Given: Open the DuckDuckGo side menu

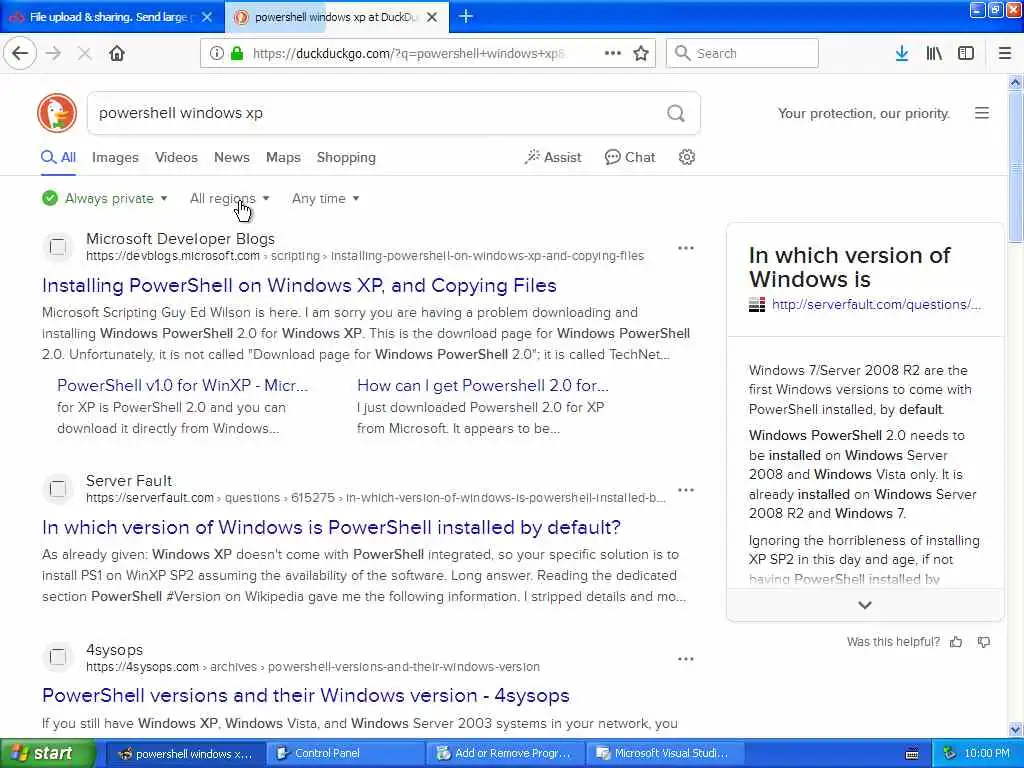Looking at the screenshot, I should click(982, 113).
